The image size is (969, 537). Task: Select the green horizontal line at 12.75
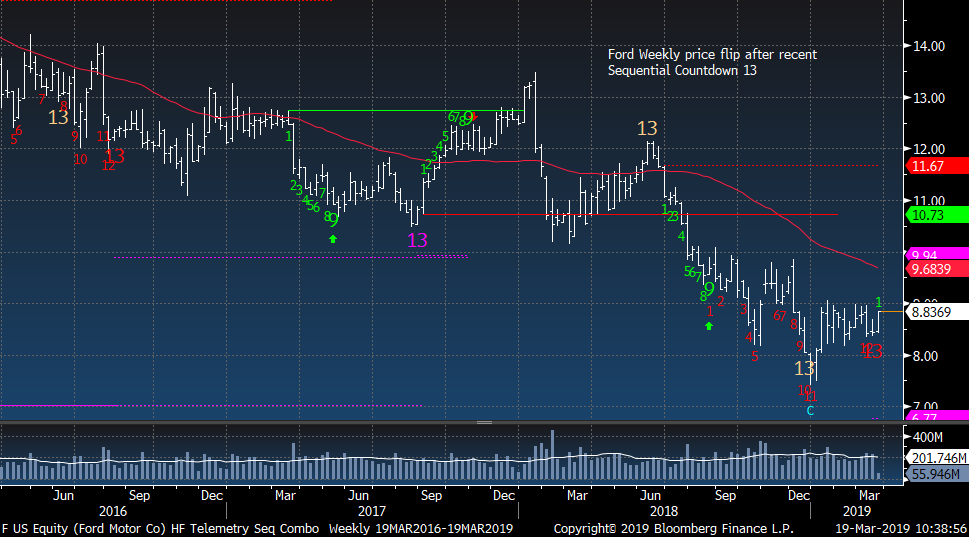tap(406, 111)
